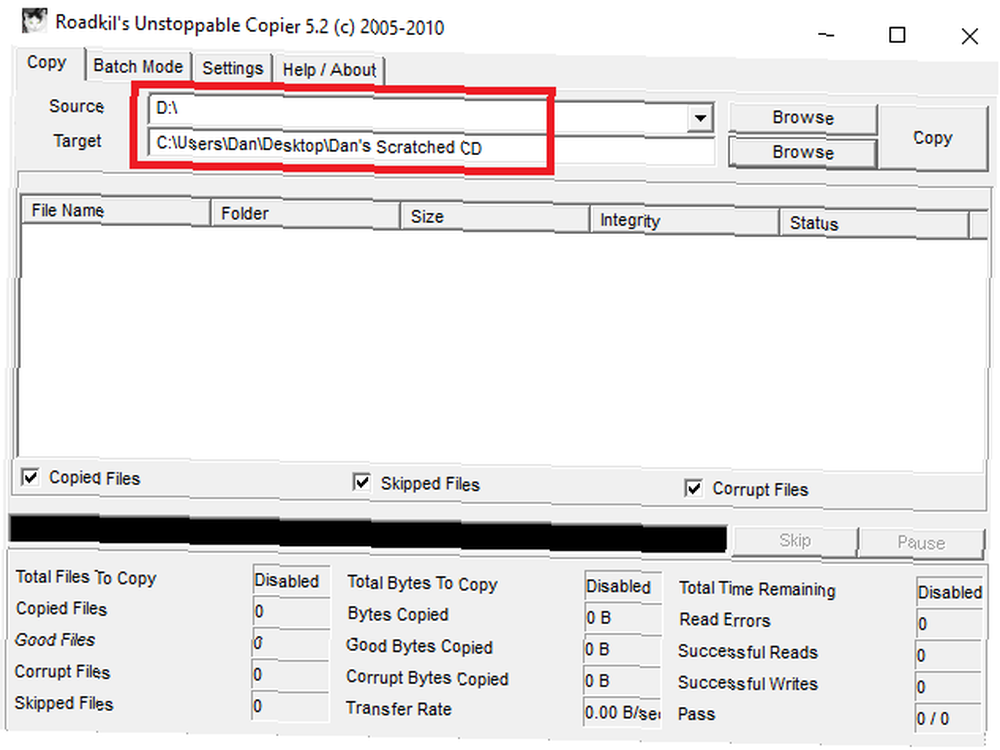Sort by File Name column header
Viewport: 1000px width, 750px height.
(115, 211)
